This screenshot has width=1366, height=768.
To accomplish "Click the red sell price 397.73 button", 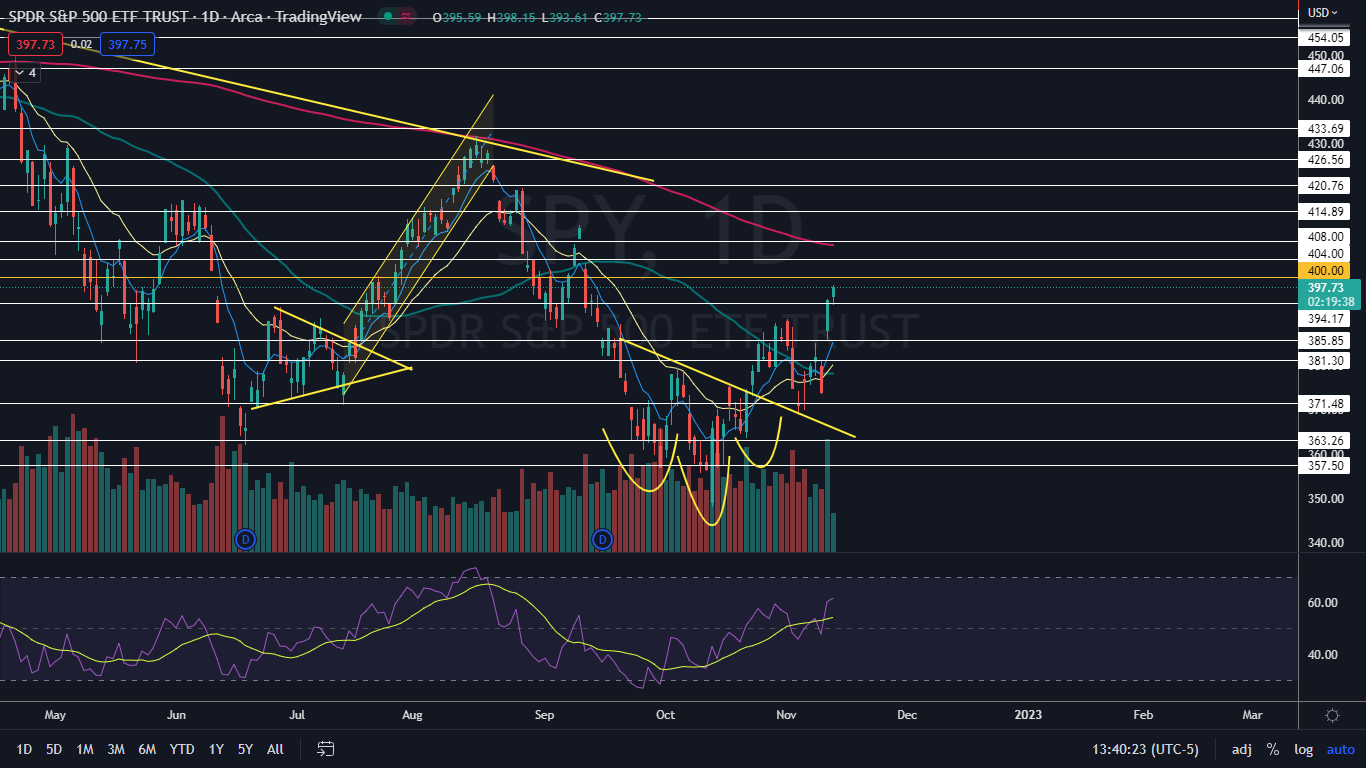I will tap(36, 44).
